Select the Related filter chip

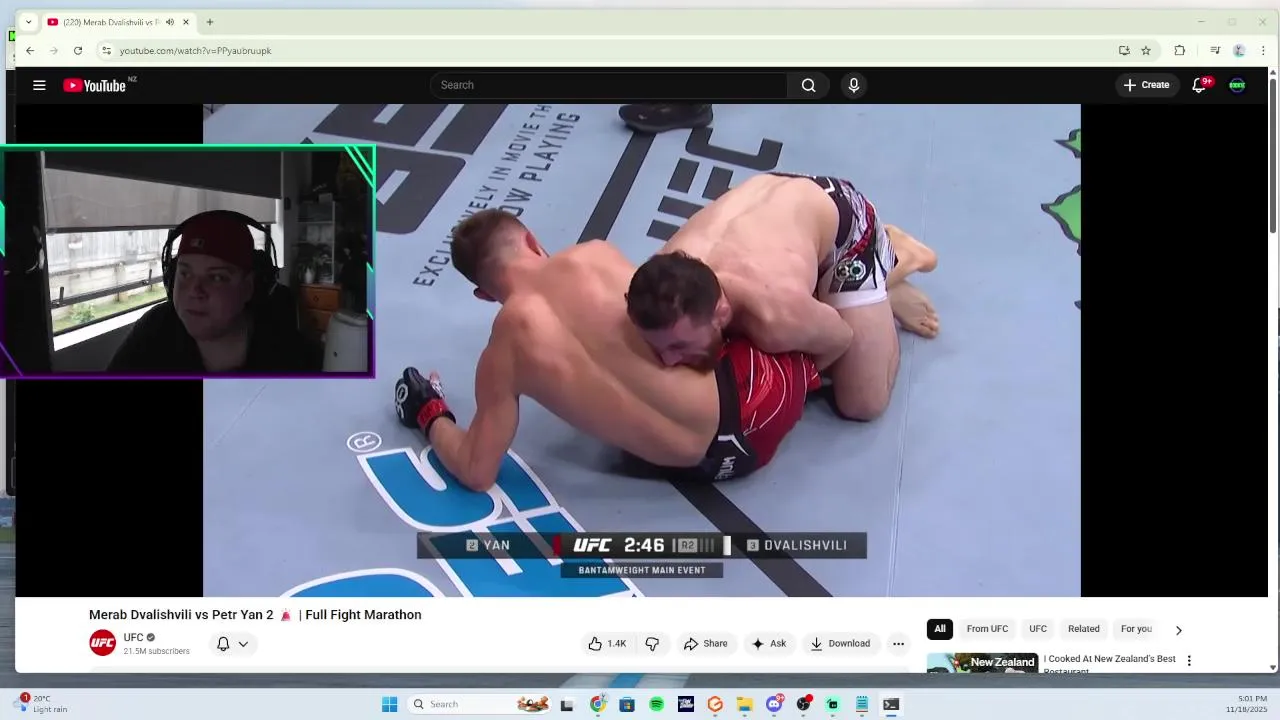pyautogui.click(x=1083, y=629)
